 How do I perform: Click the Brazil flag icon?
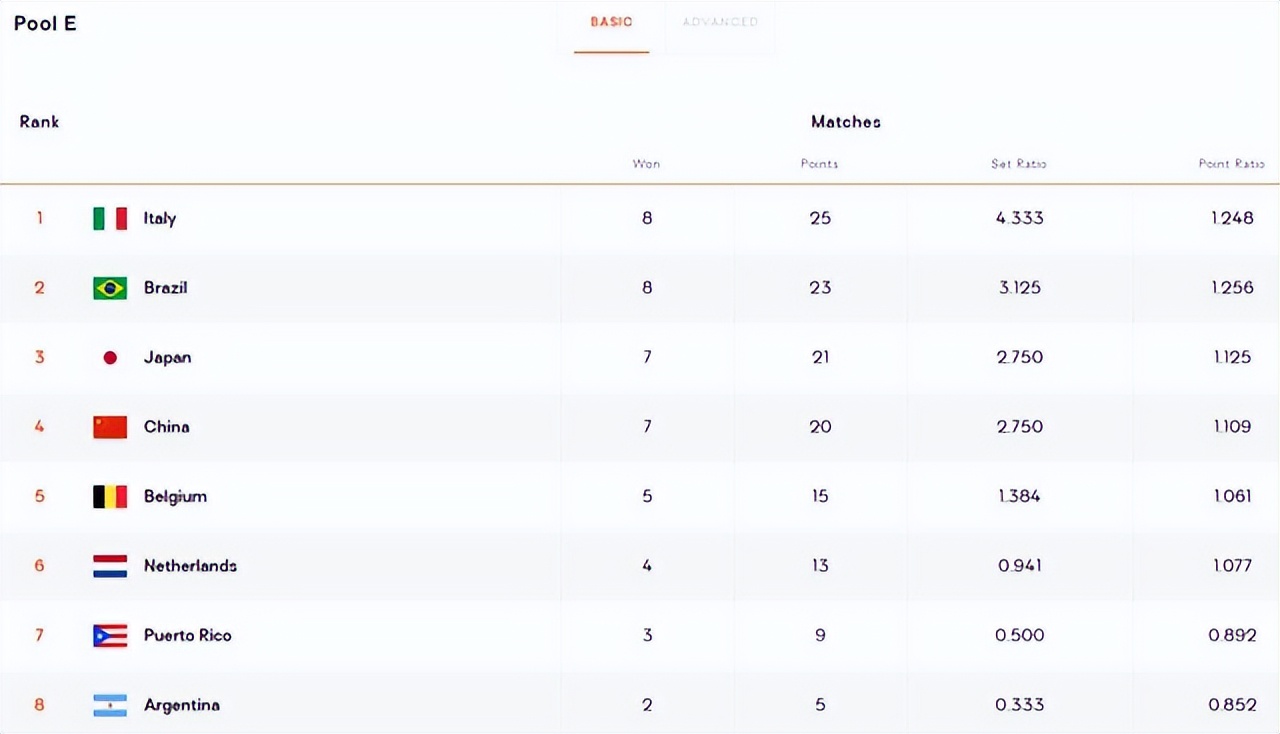click(x=110, y=288)
